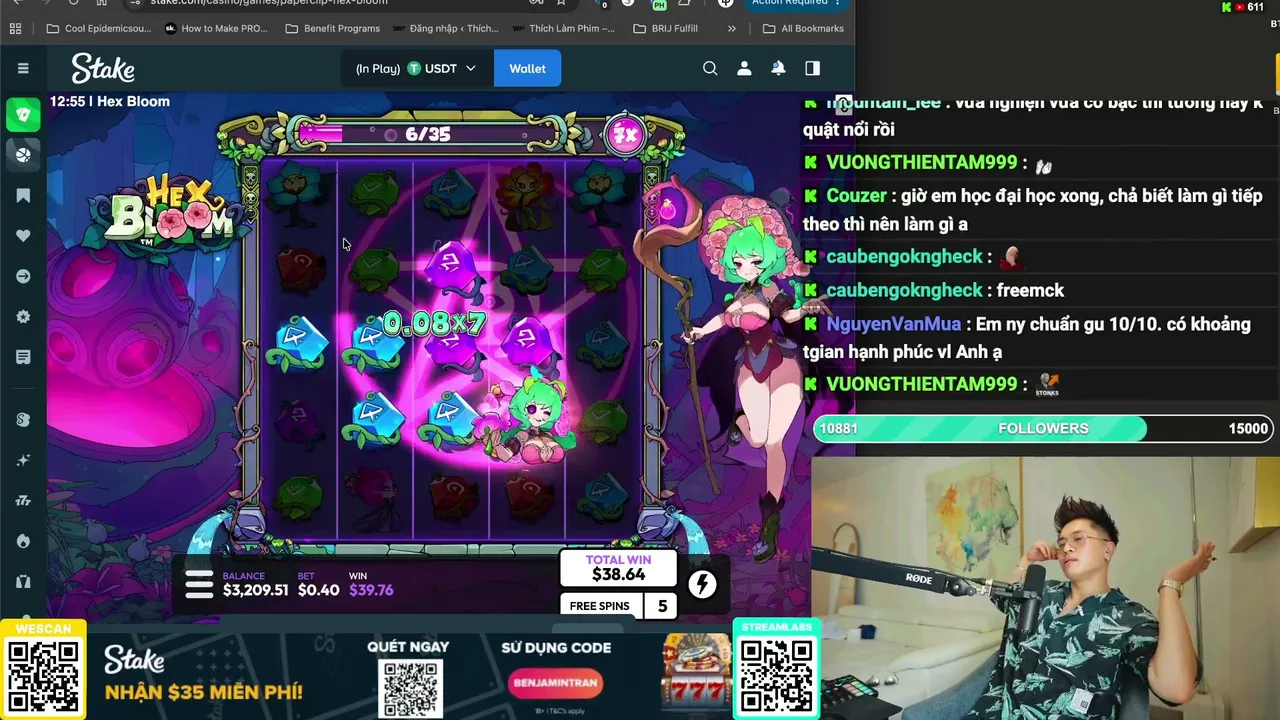Screen dimensions: 1280x720
Task: Click the BENJAMINTRAN promo code button
Action: click(555, 683)
